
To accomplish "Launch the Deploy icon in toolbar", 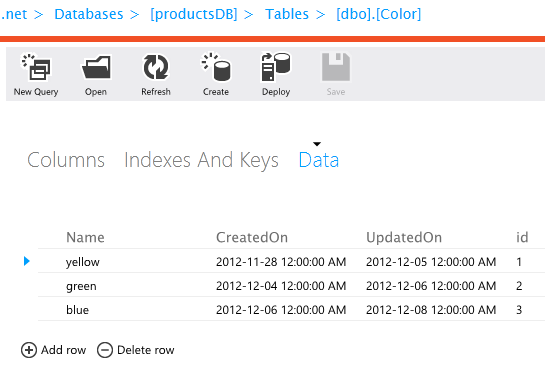I will click(x=276, y=67).
